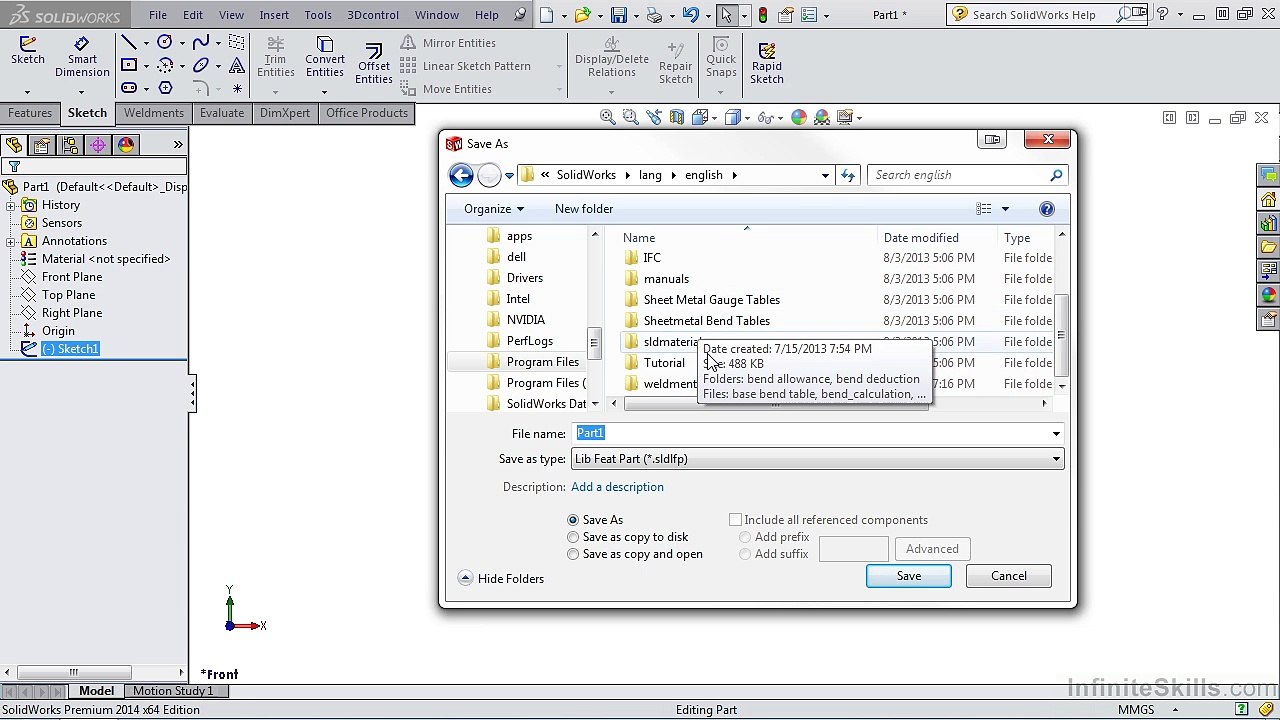1280x720 pixels.
Task: Select the Line sketch tool
Action: tap(129, 42)
